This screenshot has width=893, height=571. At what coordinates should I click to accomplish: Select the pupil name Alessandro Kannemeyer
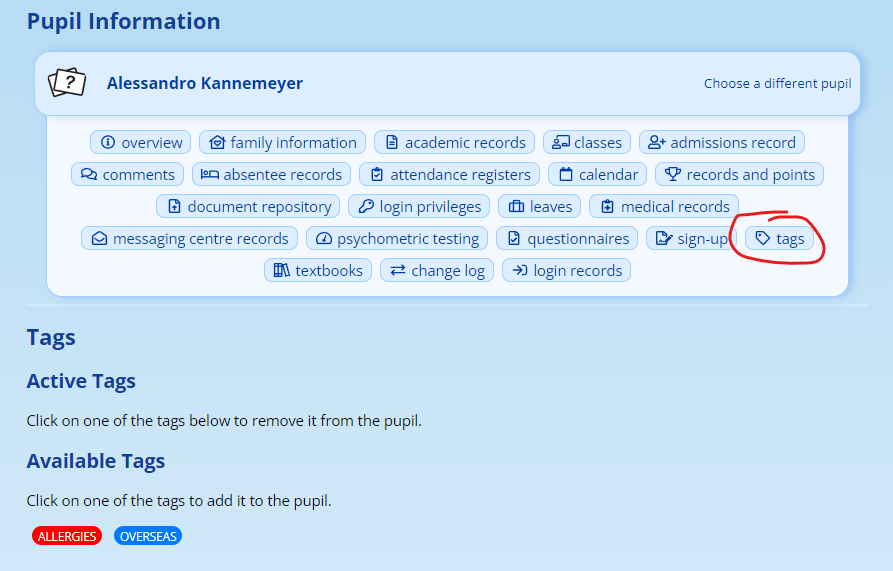[x=204, y=84]
